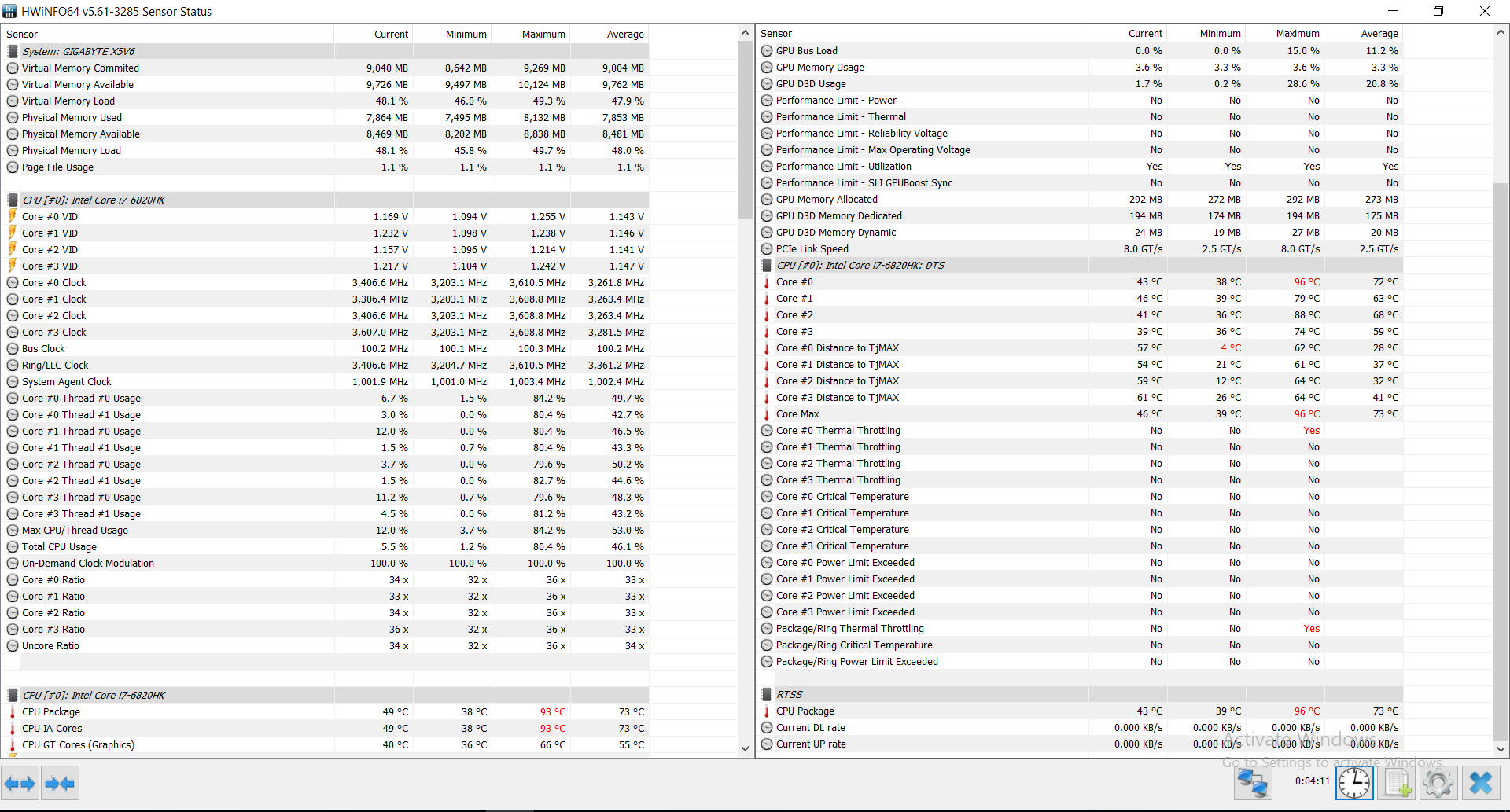This screenshot has height=812, width=1510.
Task: Start logging with the sheet icon
Action: 1397,784
